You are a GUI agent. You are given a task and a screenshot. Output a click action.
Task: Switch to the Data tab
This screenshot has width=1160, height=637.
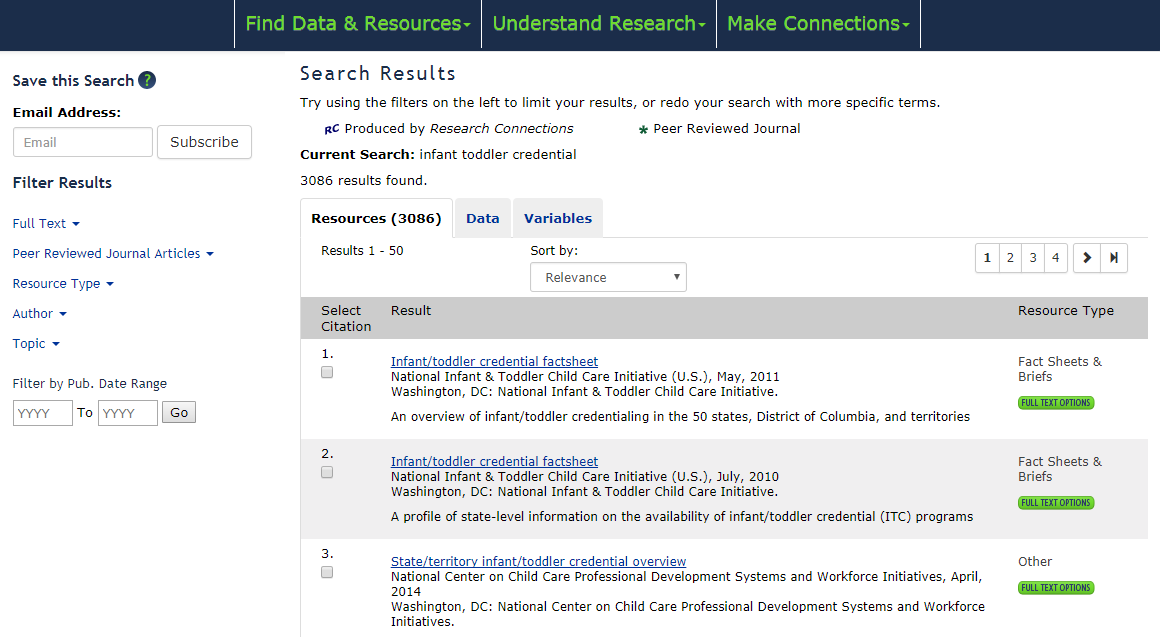482,217
